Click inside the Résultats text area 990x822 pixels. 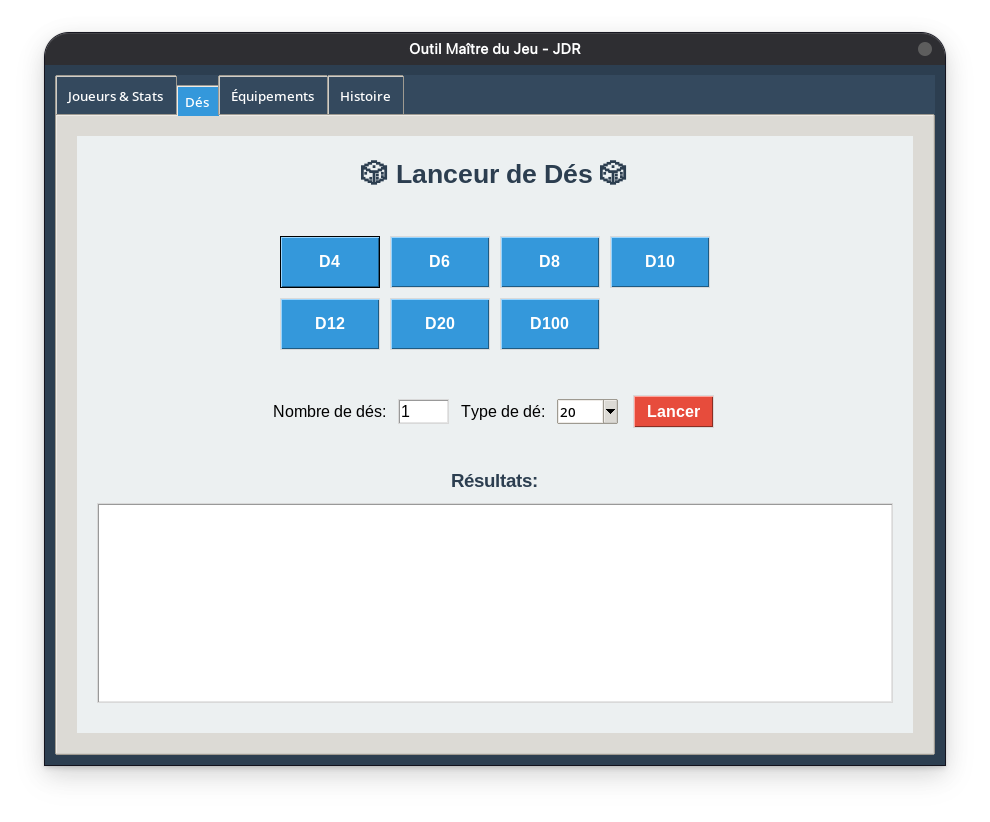[x=495, y=603]
